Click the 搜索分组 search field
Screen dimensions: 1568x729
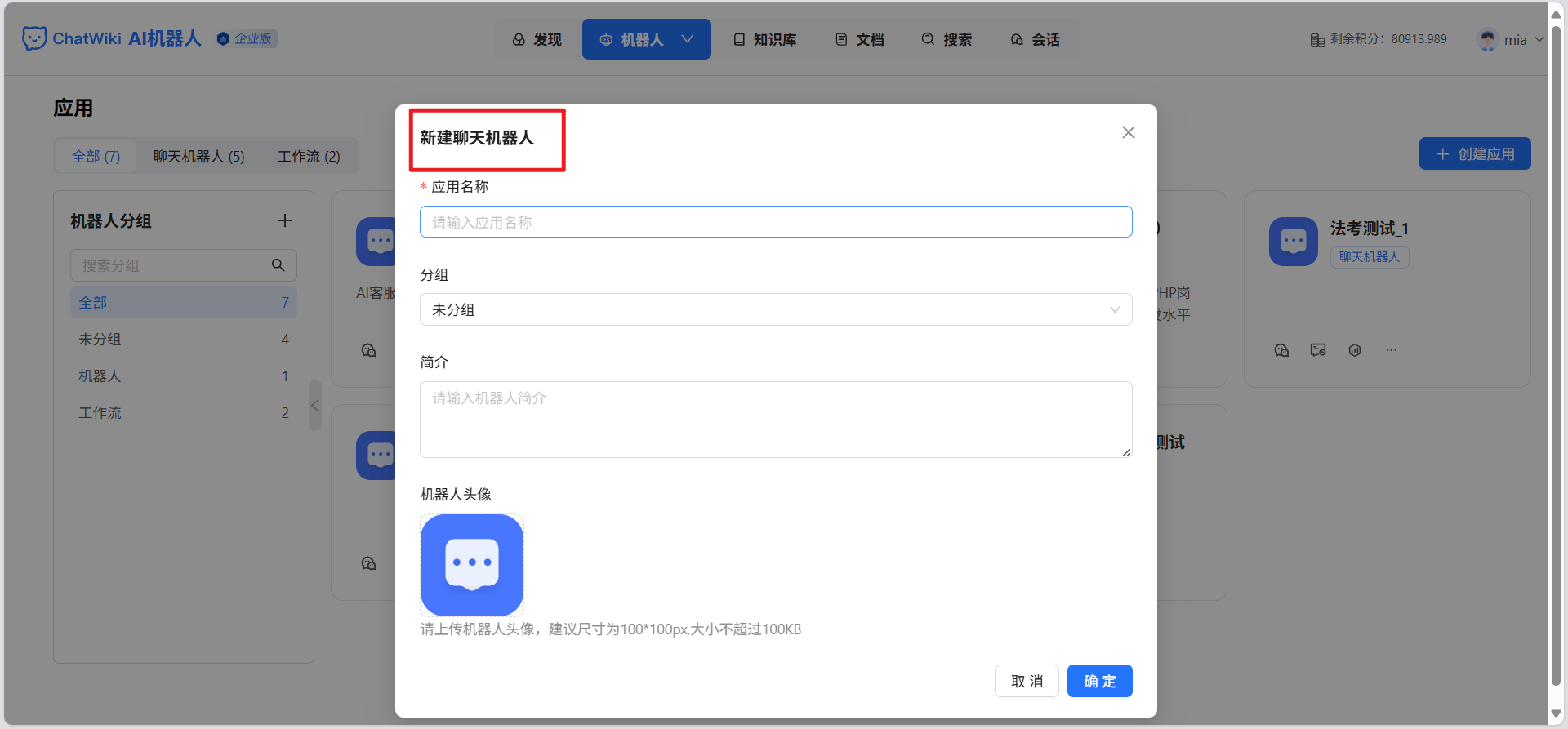click(184, 265)
